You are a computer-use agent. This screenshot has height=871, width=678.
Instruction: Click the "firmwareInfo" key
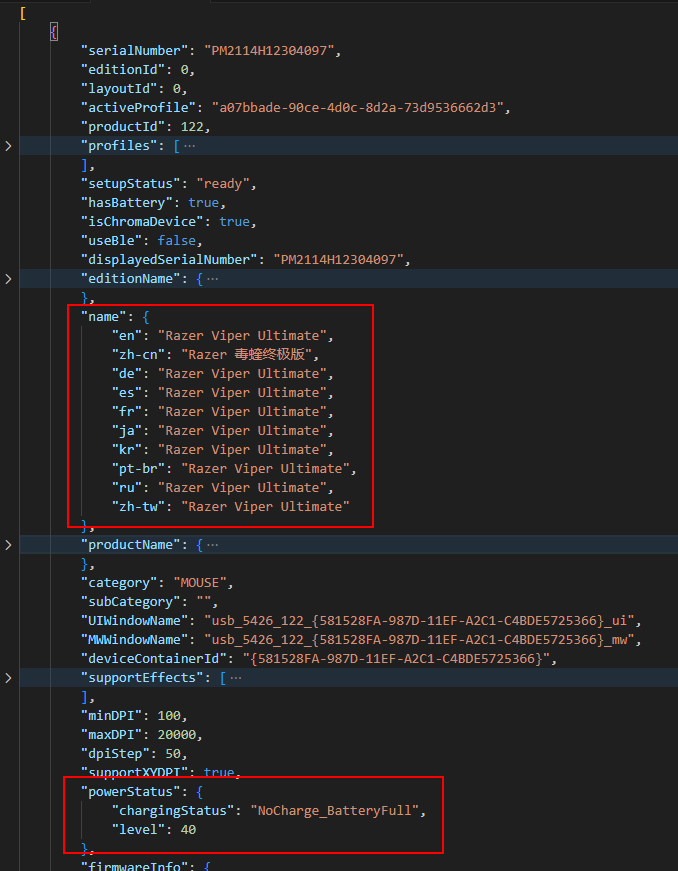135,865
